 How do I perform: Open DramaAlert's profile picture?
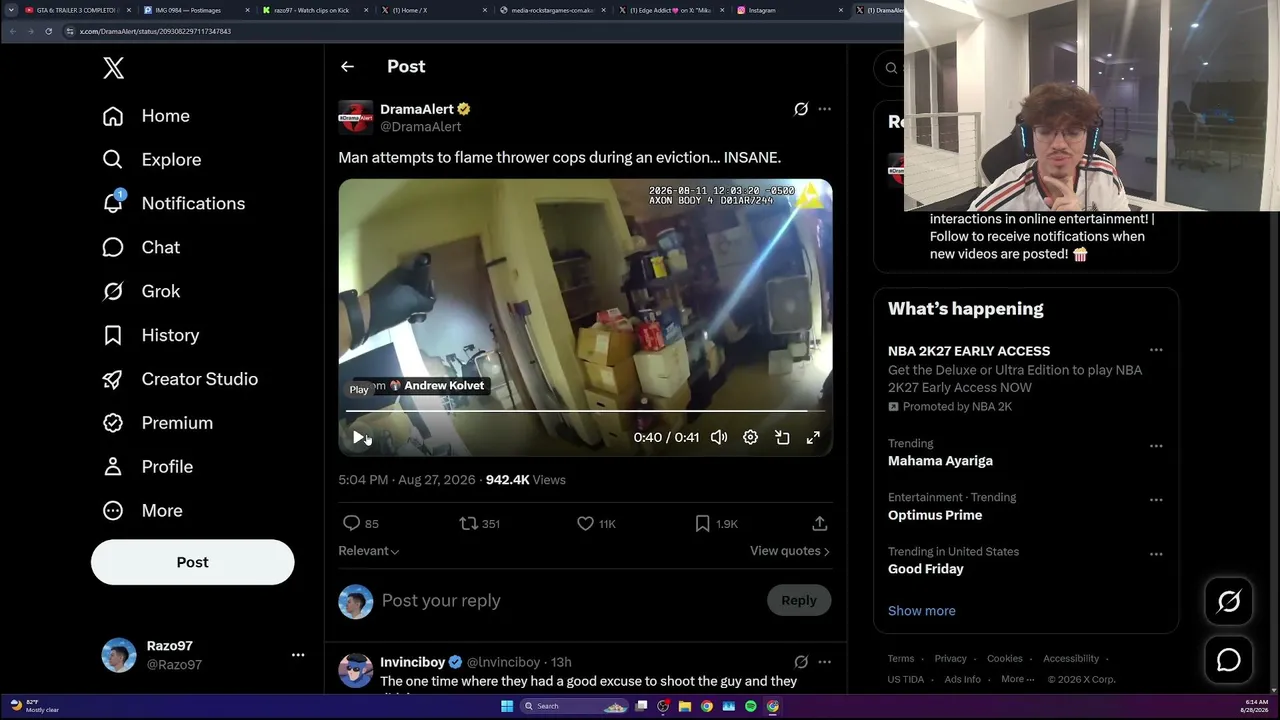[x=355, y=117]
